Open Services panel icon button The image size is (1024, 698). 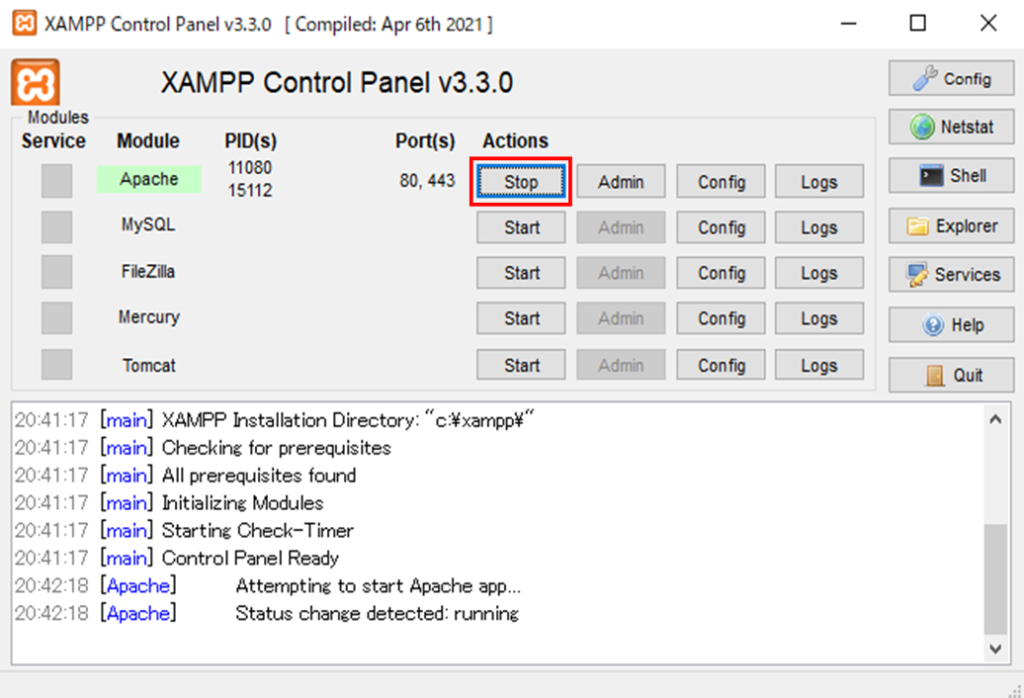click(951, 275)
